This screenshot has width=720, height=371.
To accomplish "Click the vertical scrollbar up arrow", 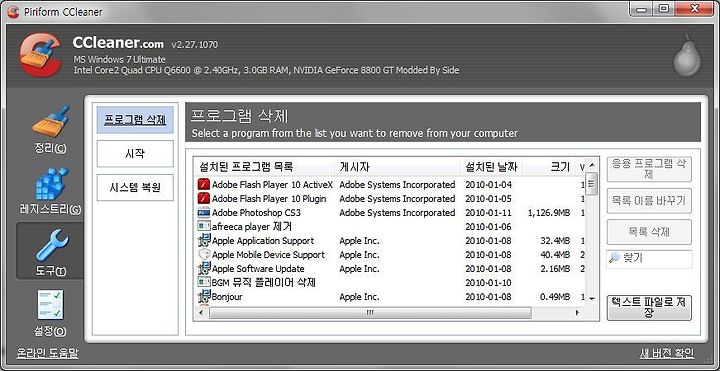I will (x=591, y=165).
